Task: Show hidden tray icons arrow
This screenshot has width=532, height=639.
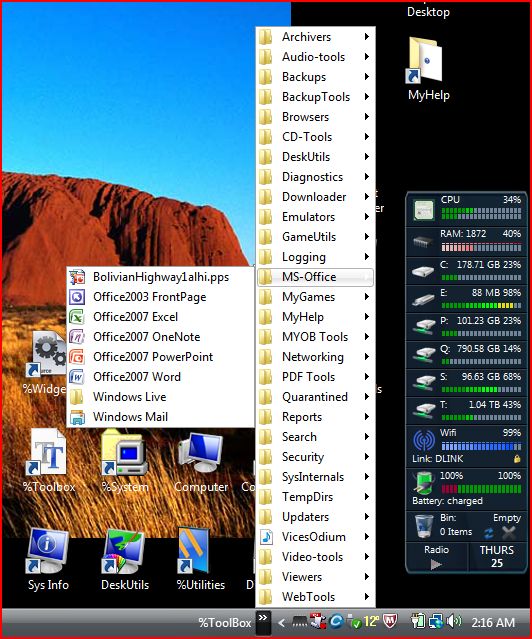Action: pos(281,622)
